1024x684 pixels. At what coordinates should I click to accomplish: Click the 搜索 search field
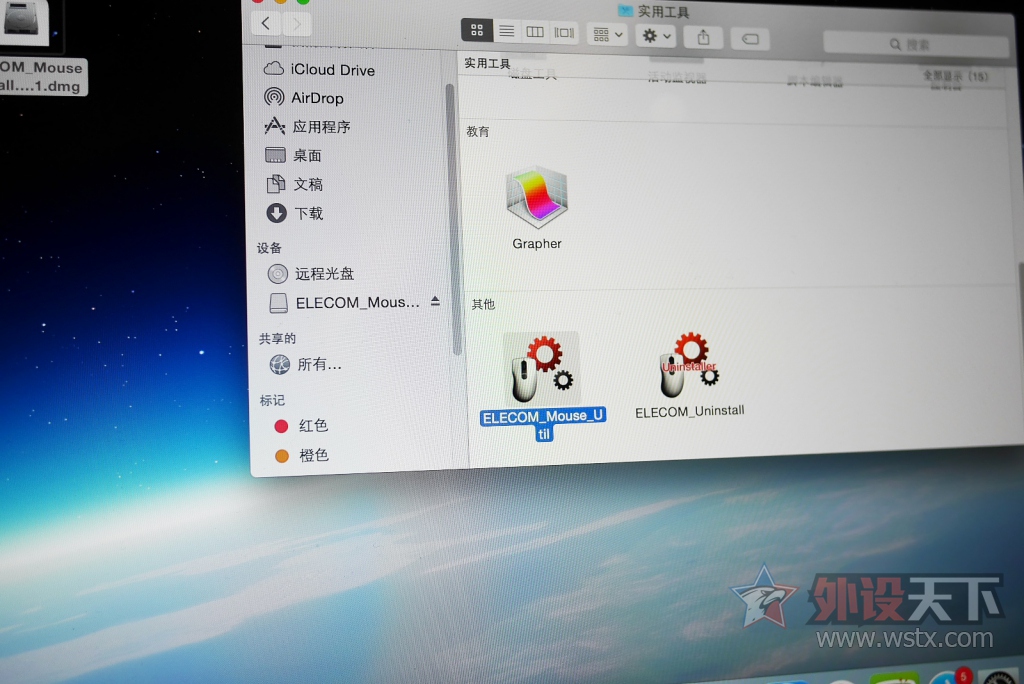point(915,45)
